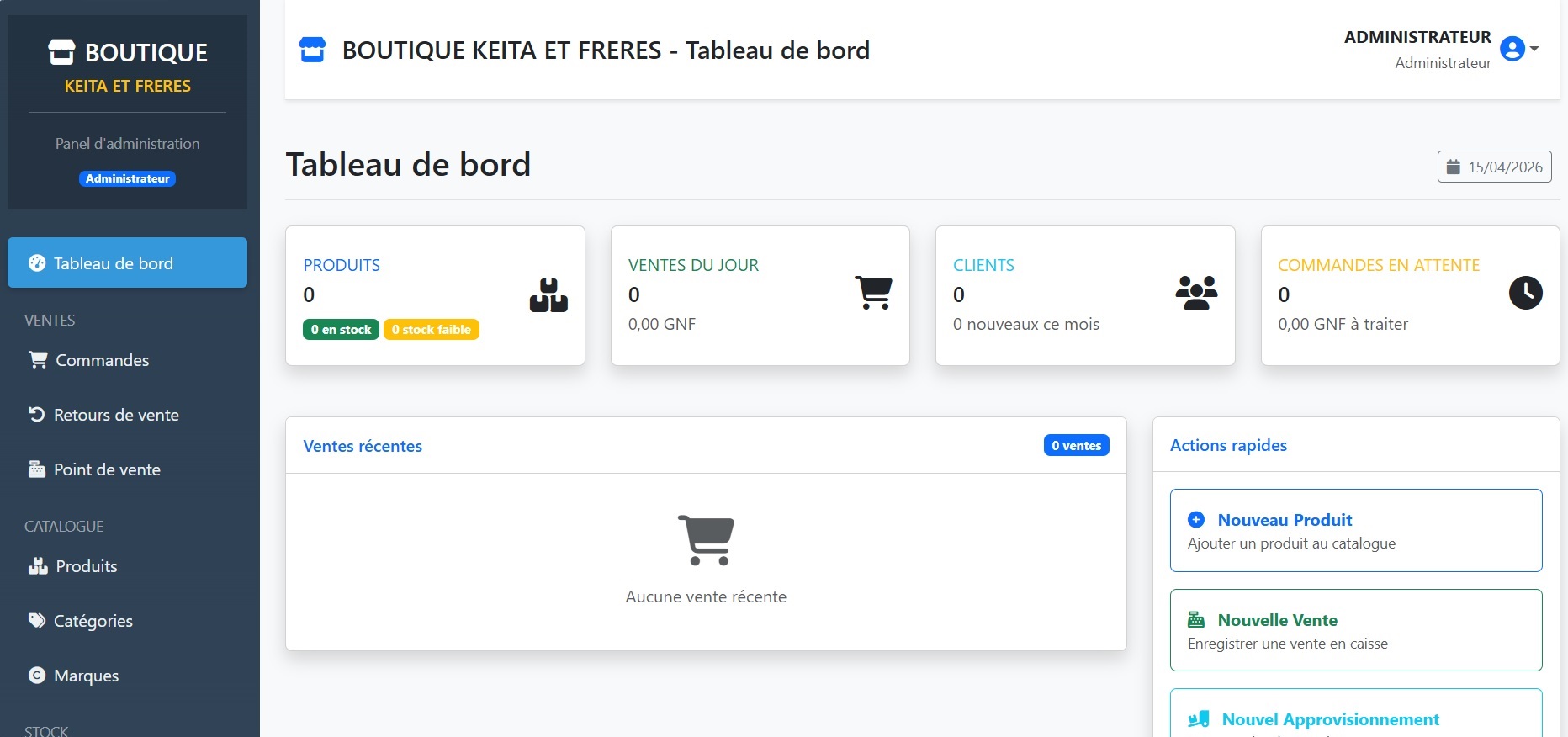
Task: Click the shopping cart icon in Ventes du jour
Action: click(x=873, y=293)
